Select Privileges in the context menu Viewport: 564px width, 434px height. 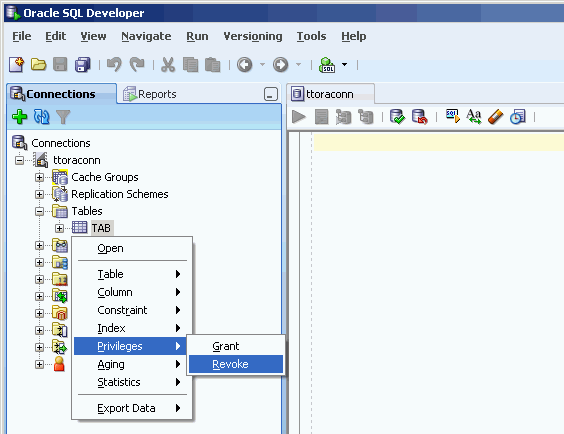(130, 346)
